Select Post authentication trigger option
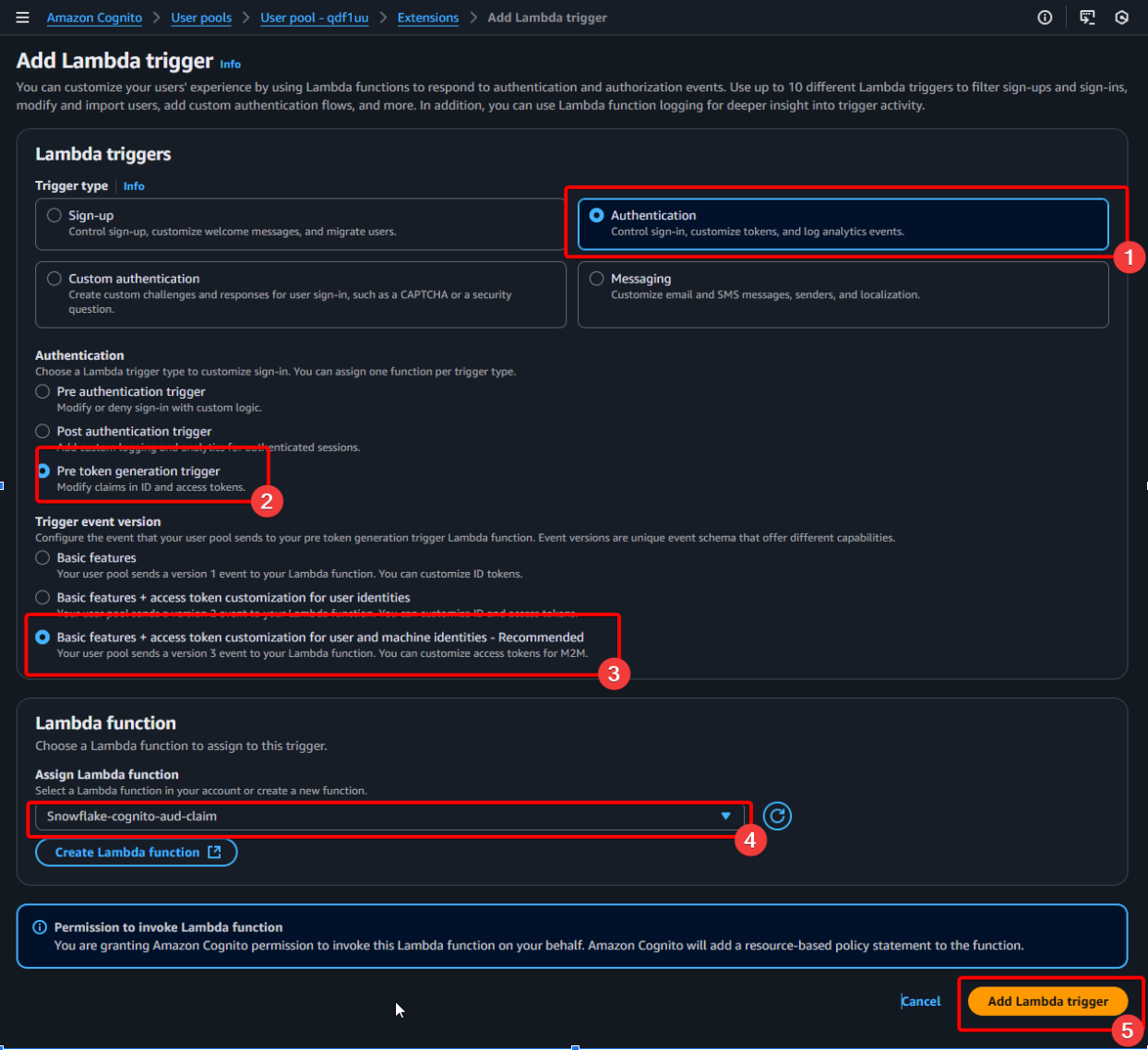This screenshot has height=1050, width=1148. coord(42,431)
